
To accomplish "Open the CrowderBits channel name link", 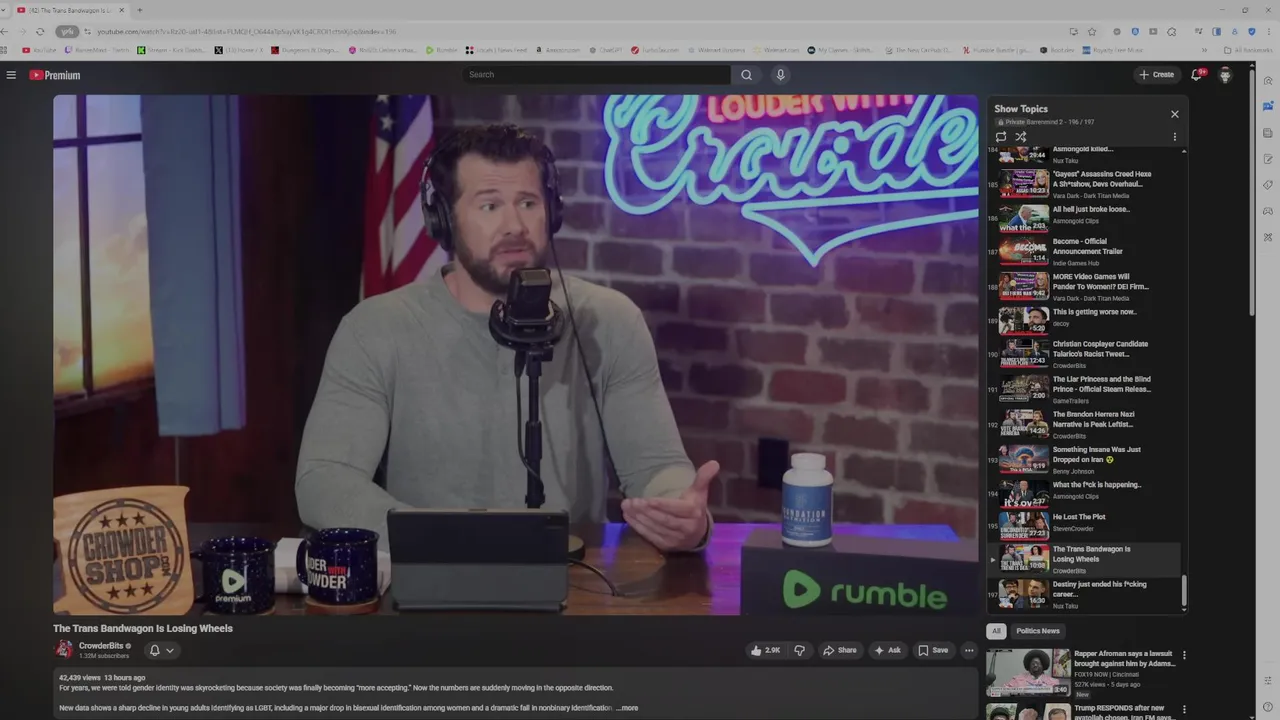I will coord(101,646).
